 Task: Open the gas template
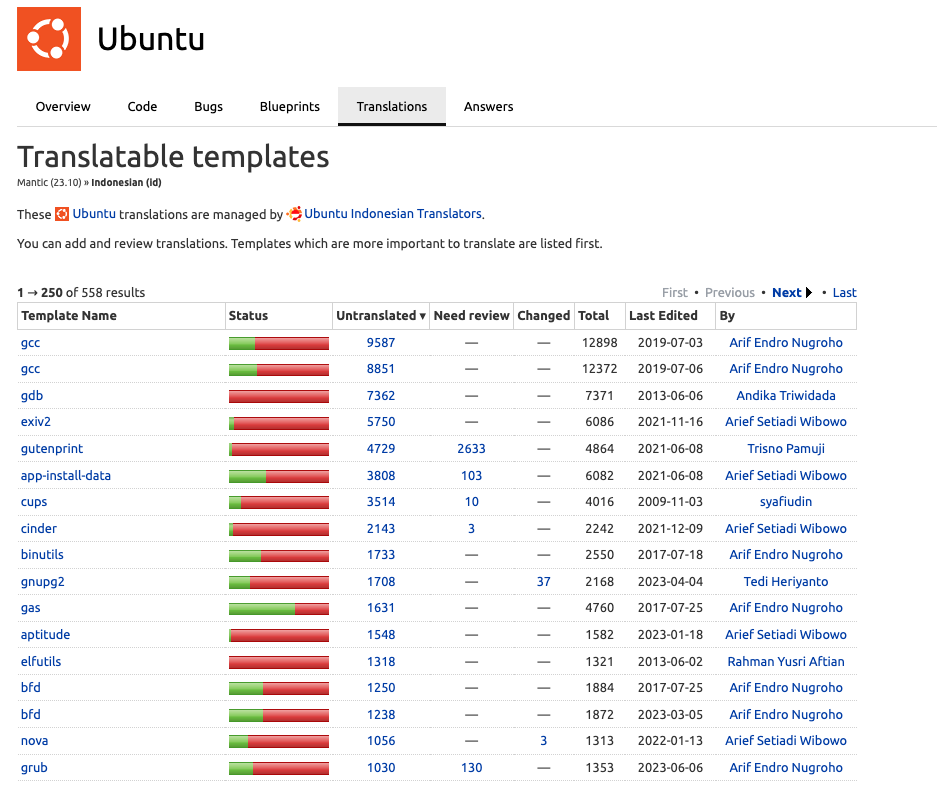pos(30,608)
